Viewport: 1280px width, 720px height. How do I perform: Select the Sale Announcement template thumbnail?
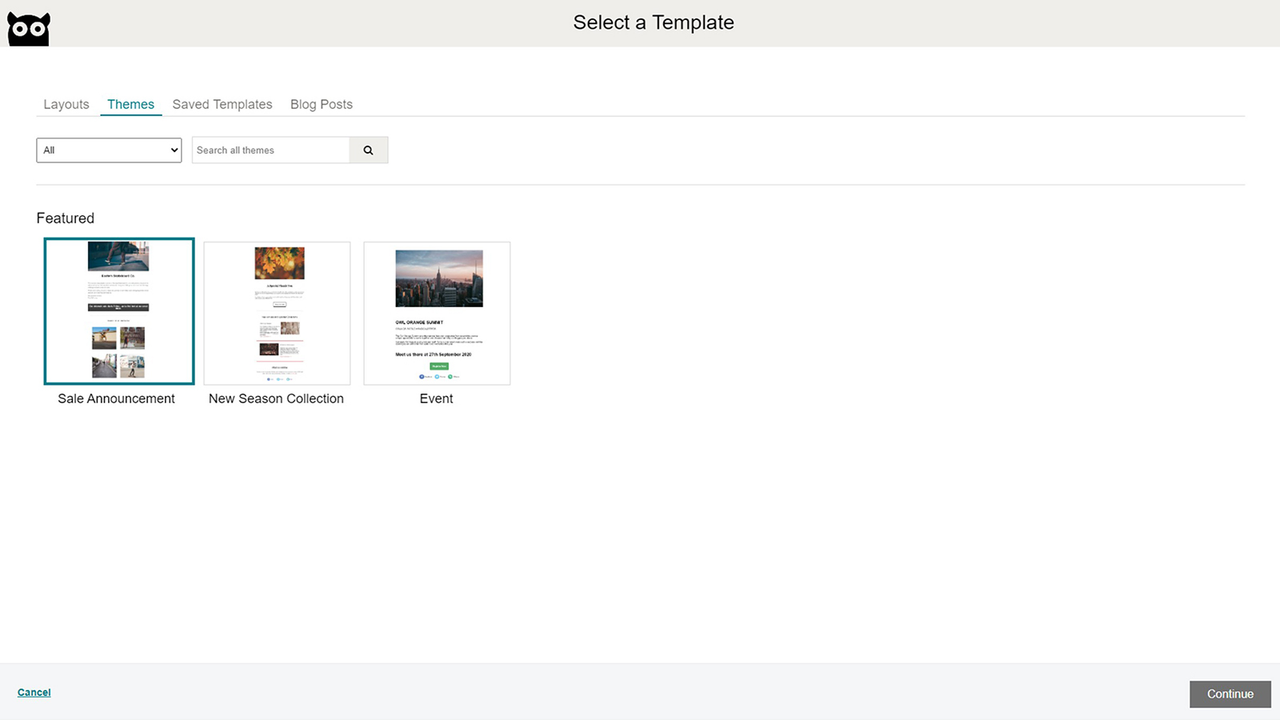[x=118, y=310]
